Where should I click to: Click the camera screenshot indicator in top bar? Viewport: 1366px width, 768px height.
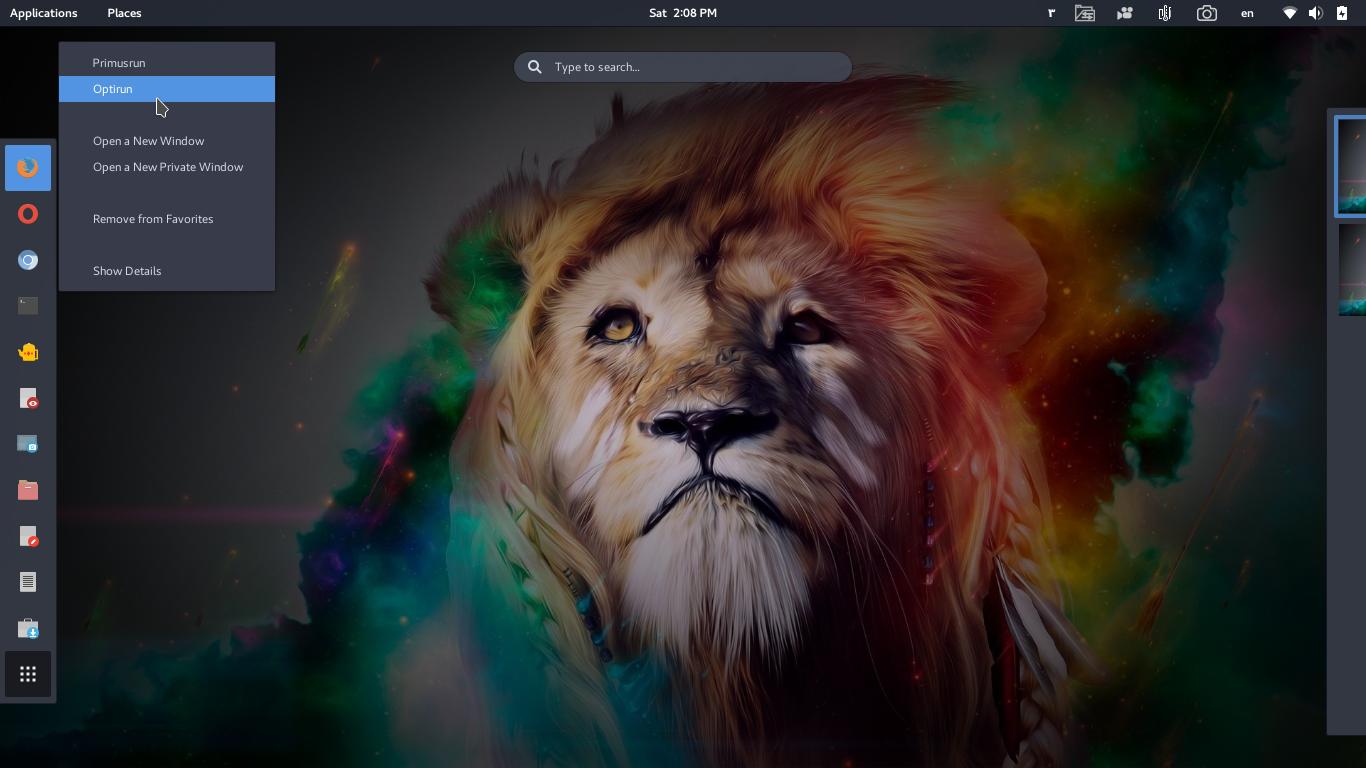pos(1207,13)
